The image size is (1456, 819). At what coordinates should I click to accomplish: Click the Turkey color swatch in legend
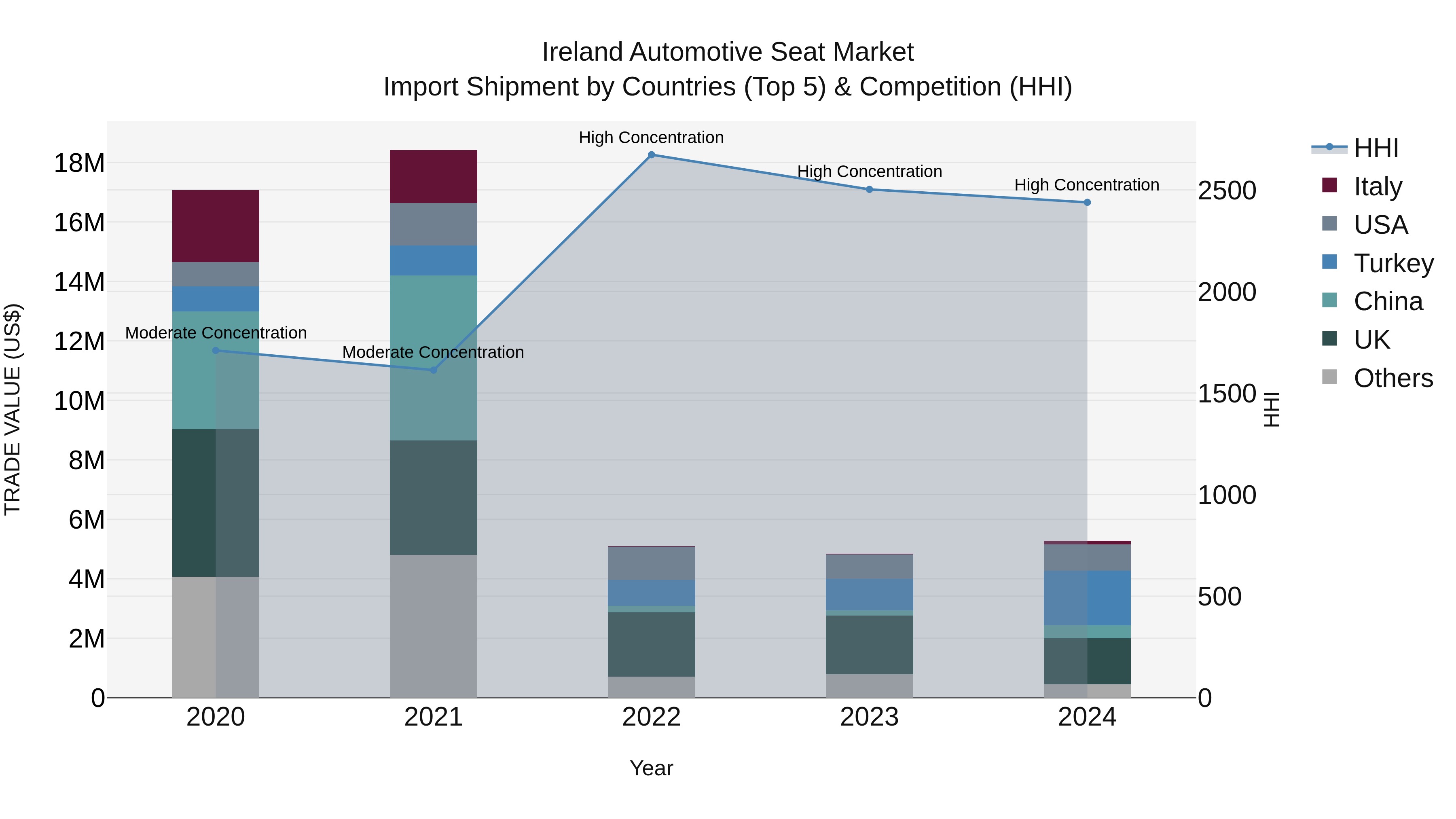point(1329,262)
